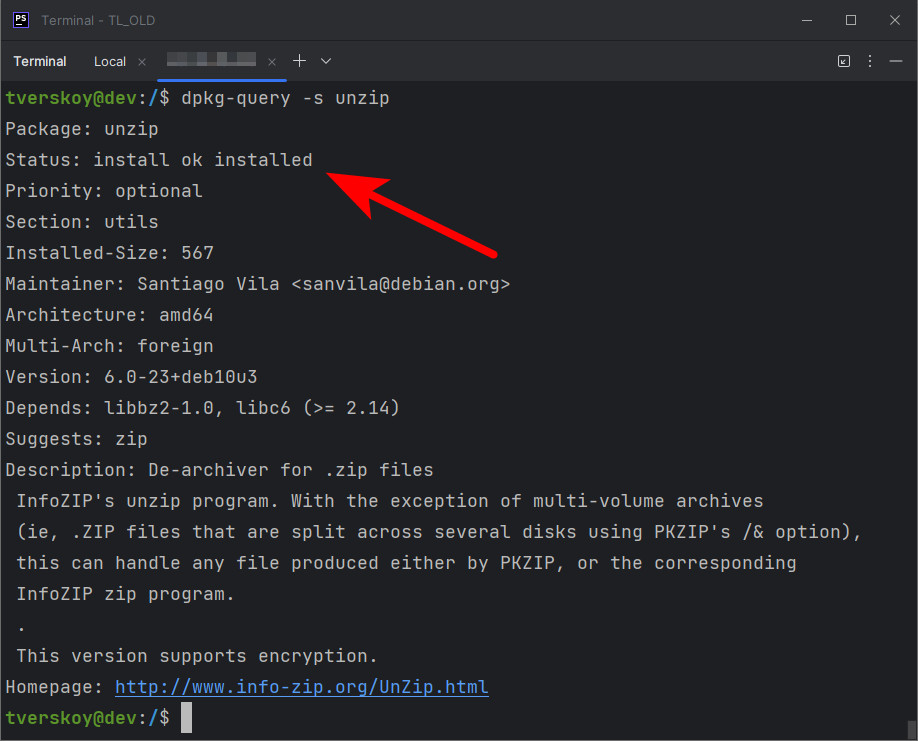Viewport: 918px width, 741px height.
Task: Click the 'dpkg-query -s unzip' command
Action: [285, 98]
